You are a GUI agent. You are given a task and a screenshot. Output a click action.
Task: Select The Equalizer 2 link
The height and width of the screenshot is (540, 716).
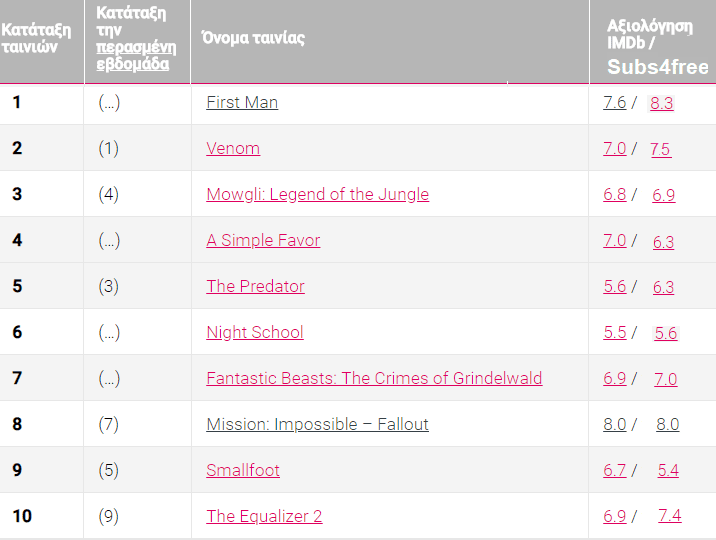264,516
